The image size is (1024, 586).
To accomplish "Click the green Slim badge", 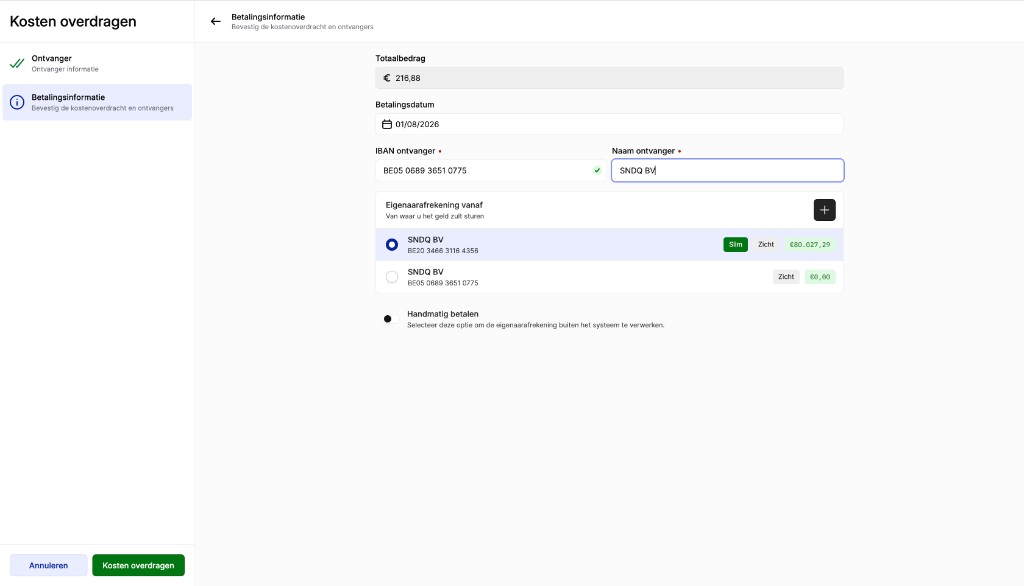I will click(735, 244).
